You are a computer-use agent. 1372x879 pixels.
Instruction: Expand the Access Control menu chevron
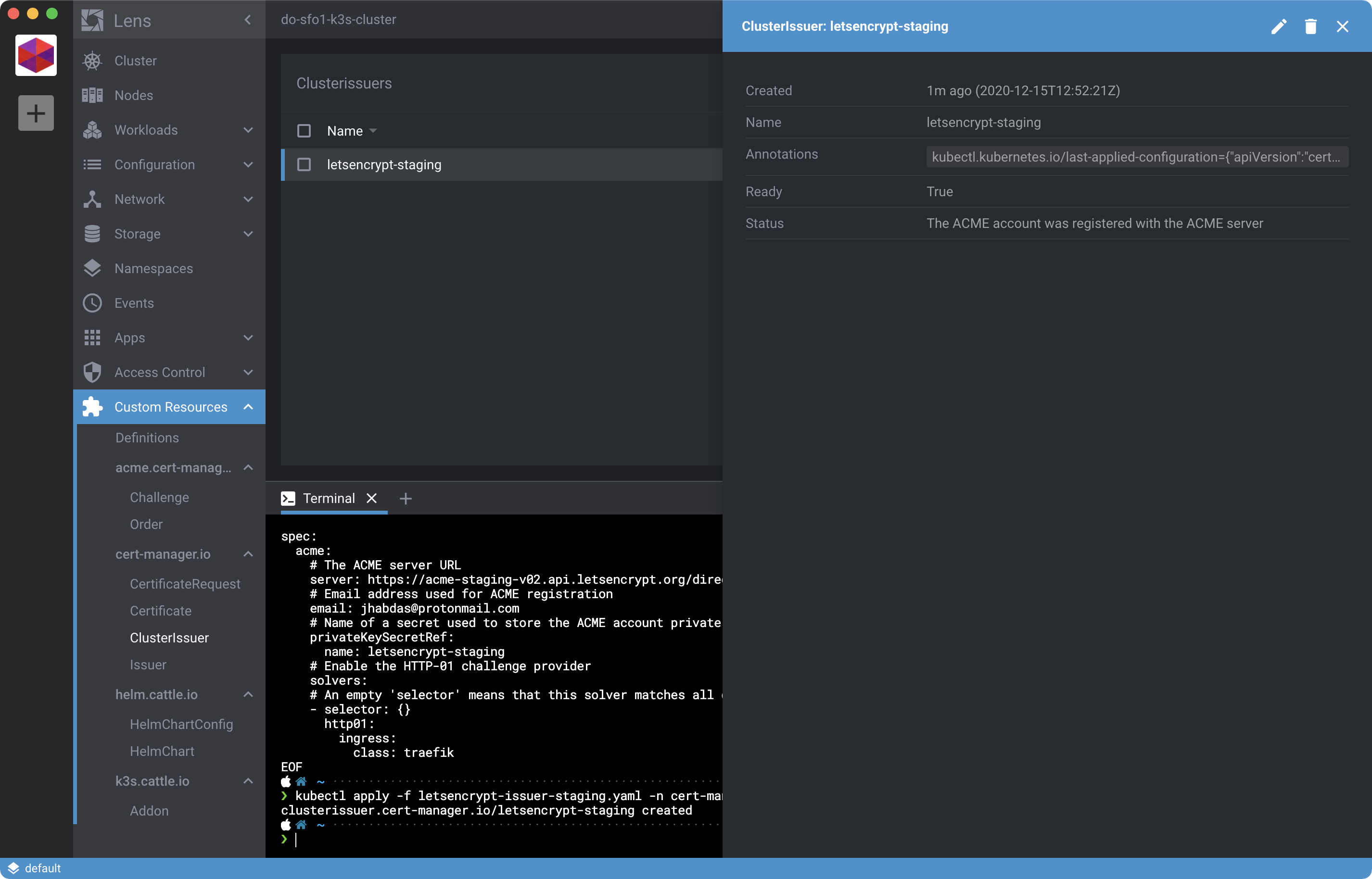click(248, 372)
